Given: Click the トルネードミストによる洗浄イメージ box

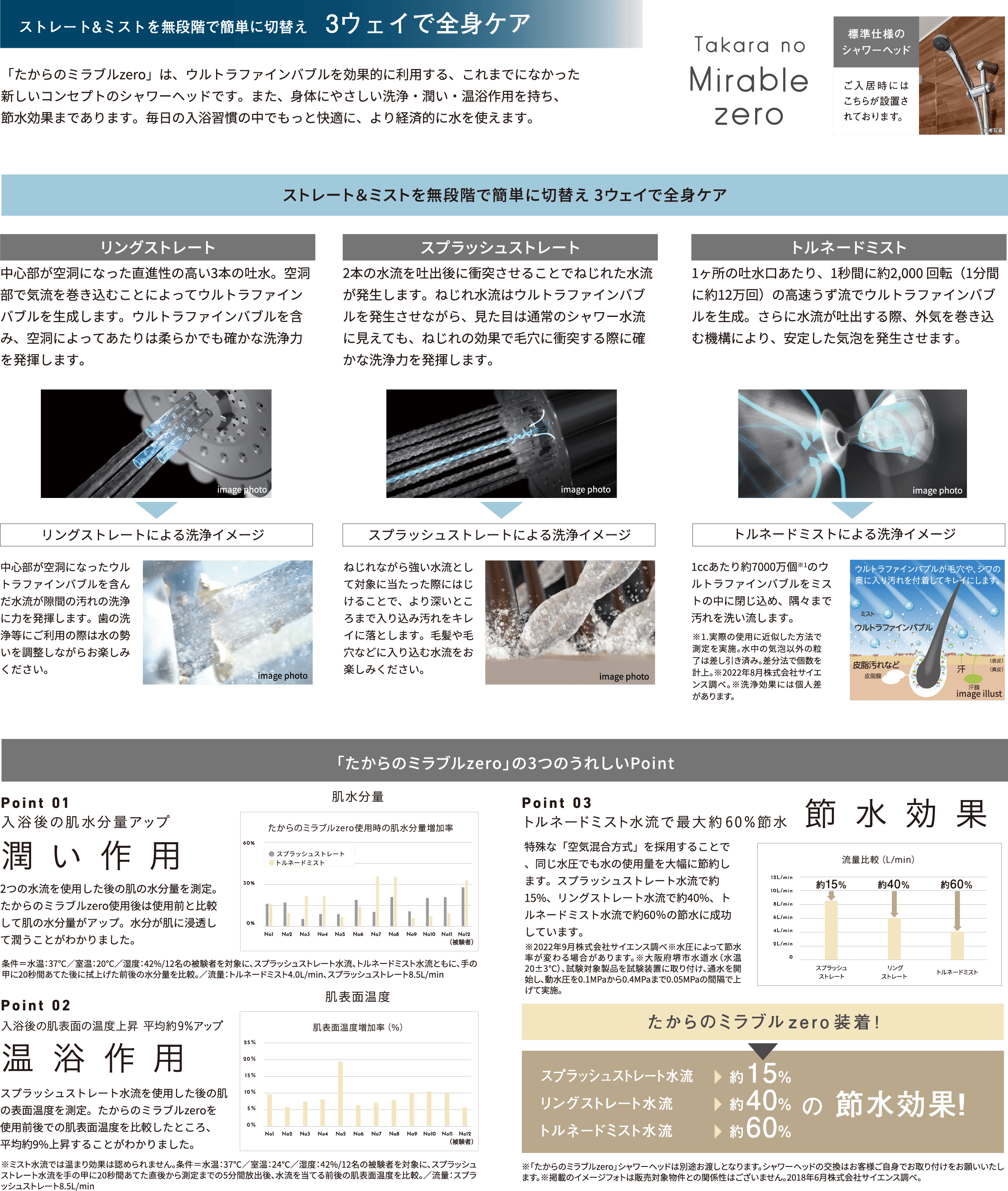Looking at the screenshot, I should coord(848,535).
